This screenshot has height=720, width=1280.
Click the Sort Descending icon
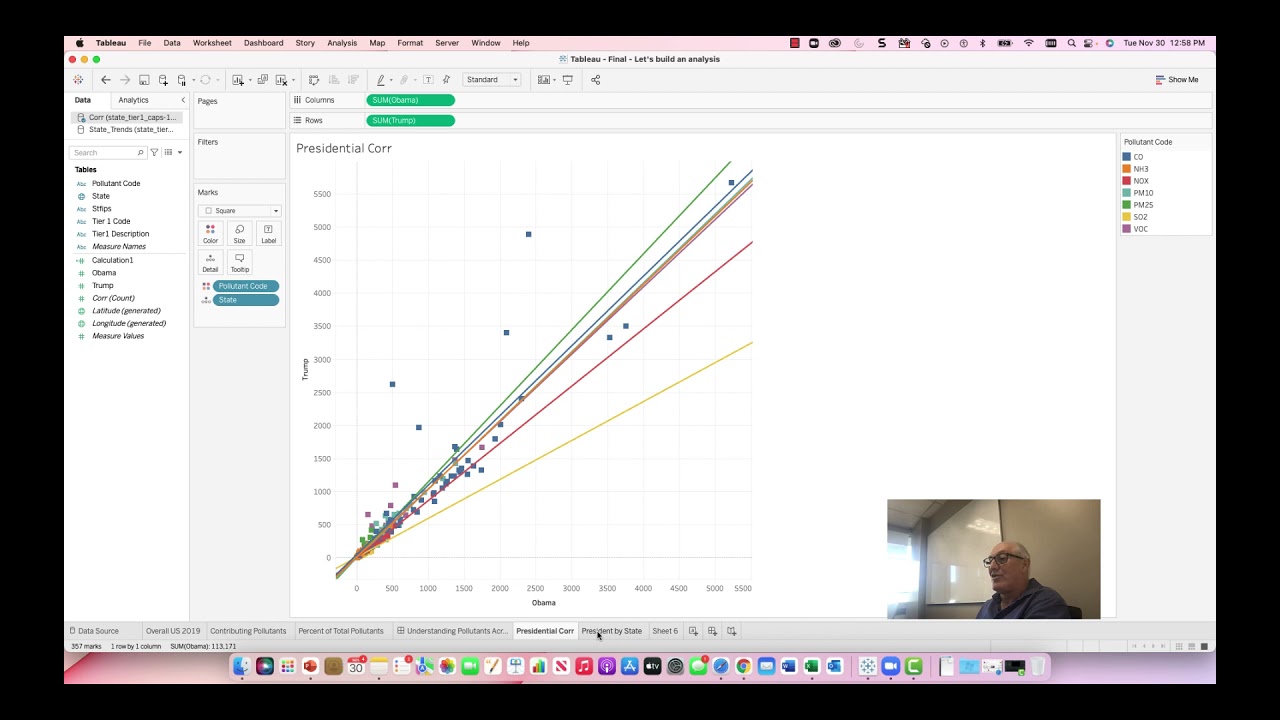point(352,80)
